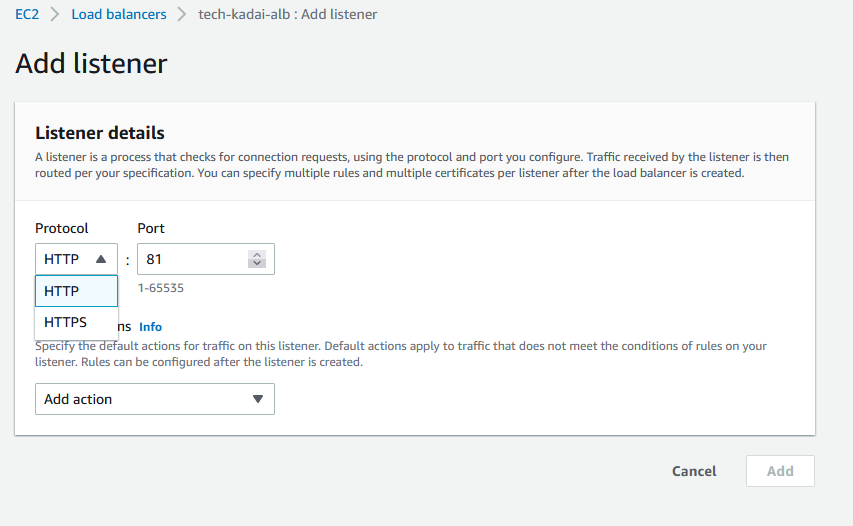Viewport: 853px width, 526px height.
Task: Click the tech-kadai-alb : Add listener breadcrumb
Action: (287, 15)
